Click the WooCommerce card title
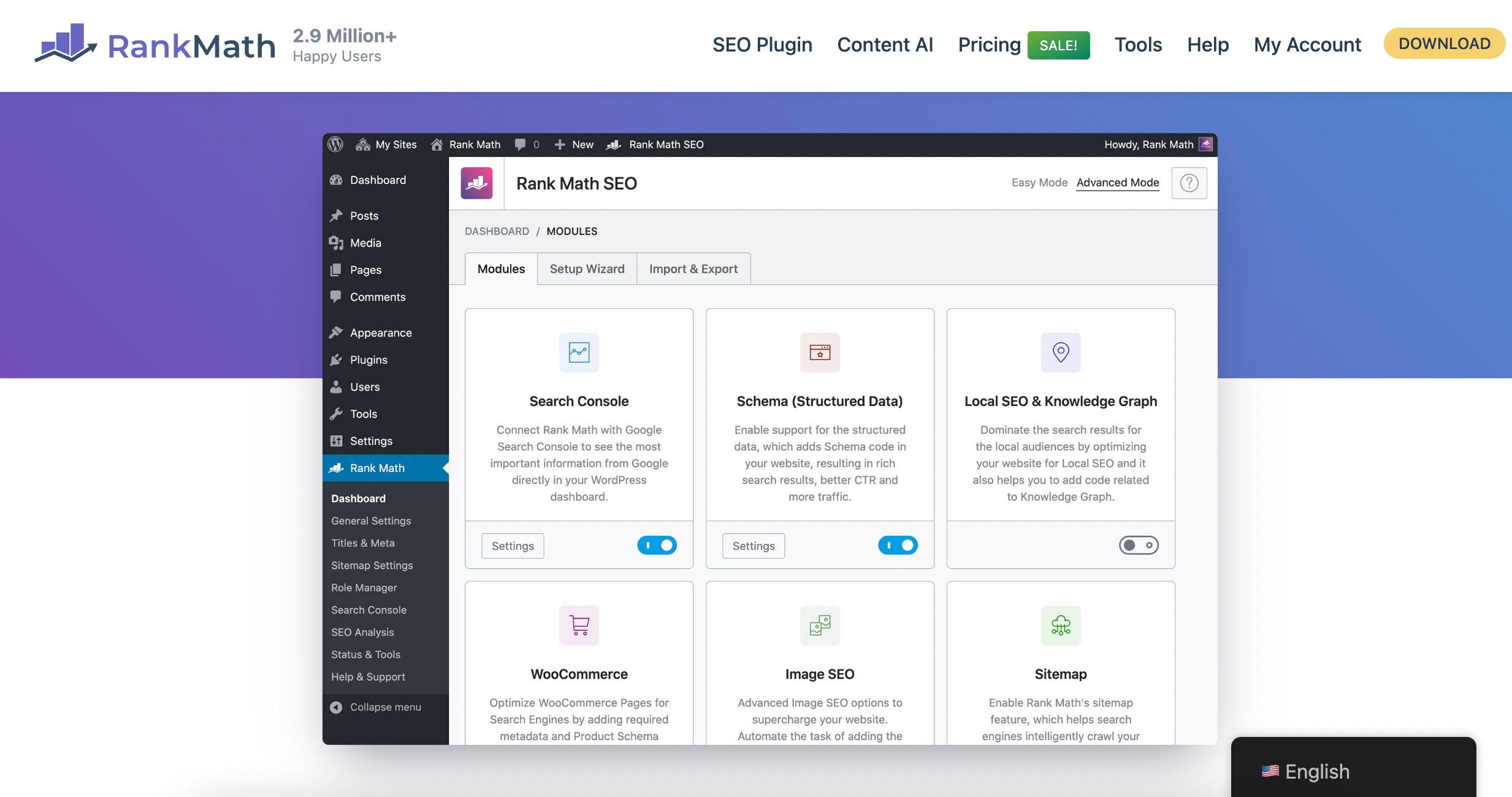 pos(579,674)
